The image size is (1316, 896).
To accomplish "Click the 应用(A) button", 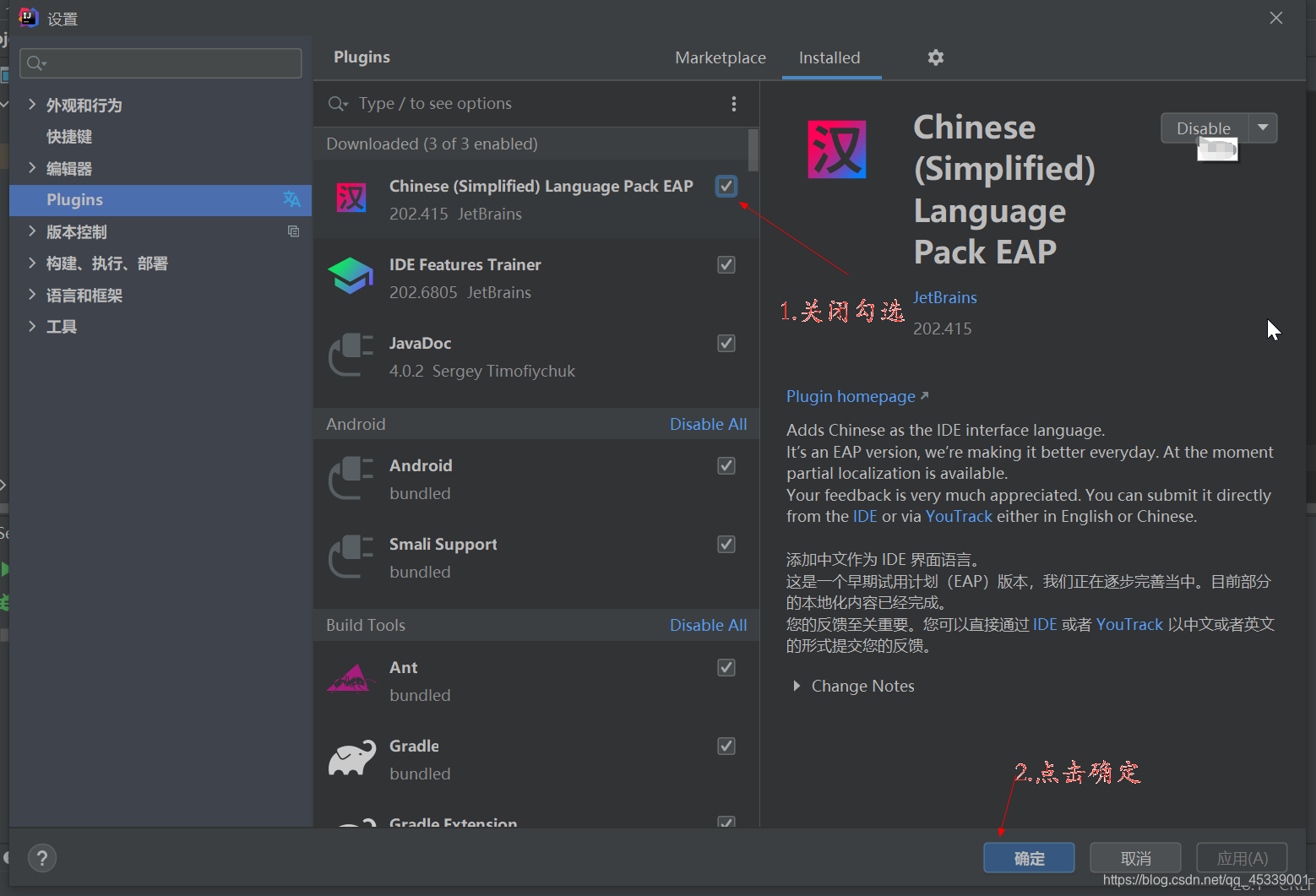I will (1242, 858).
